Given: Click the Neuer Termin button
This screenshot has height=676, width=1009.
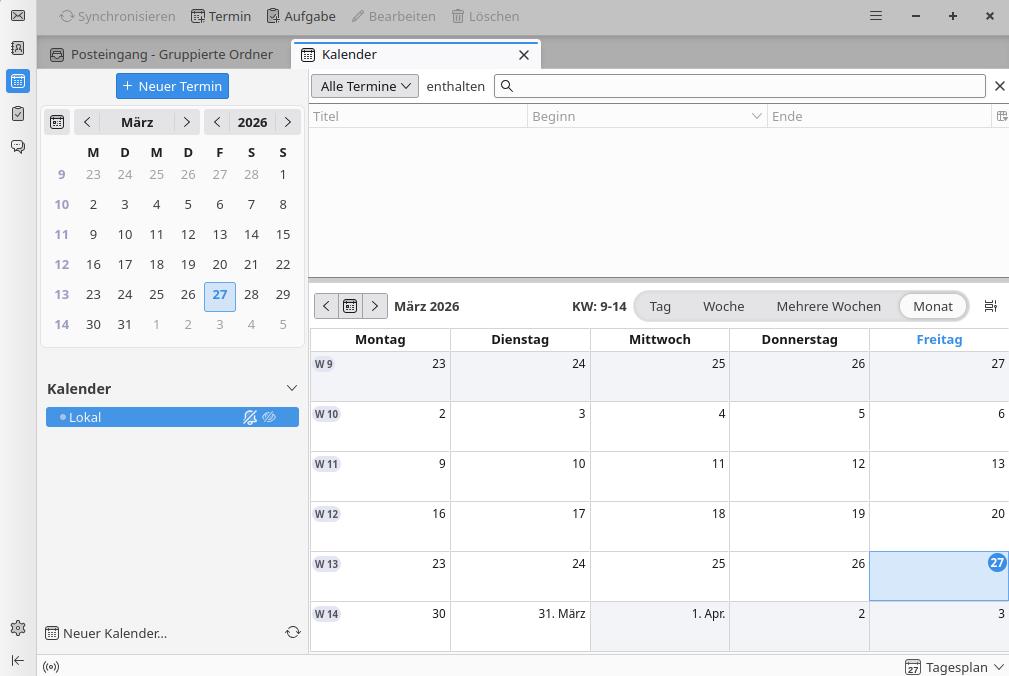Looking at the screenshot, I should coord(172,86).
